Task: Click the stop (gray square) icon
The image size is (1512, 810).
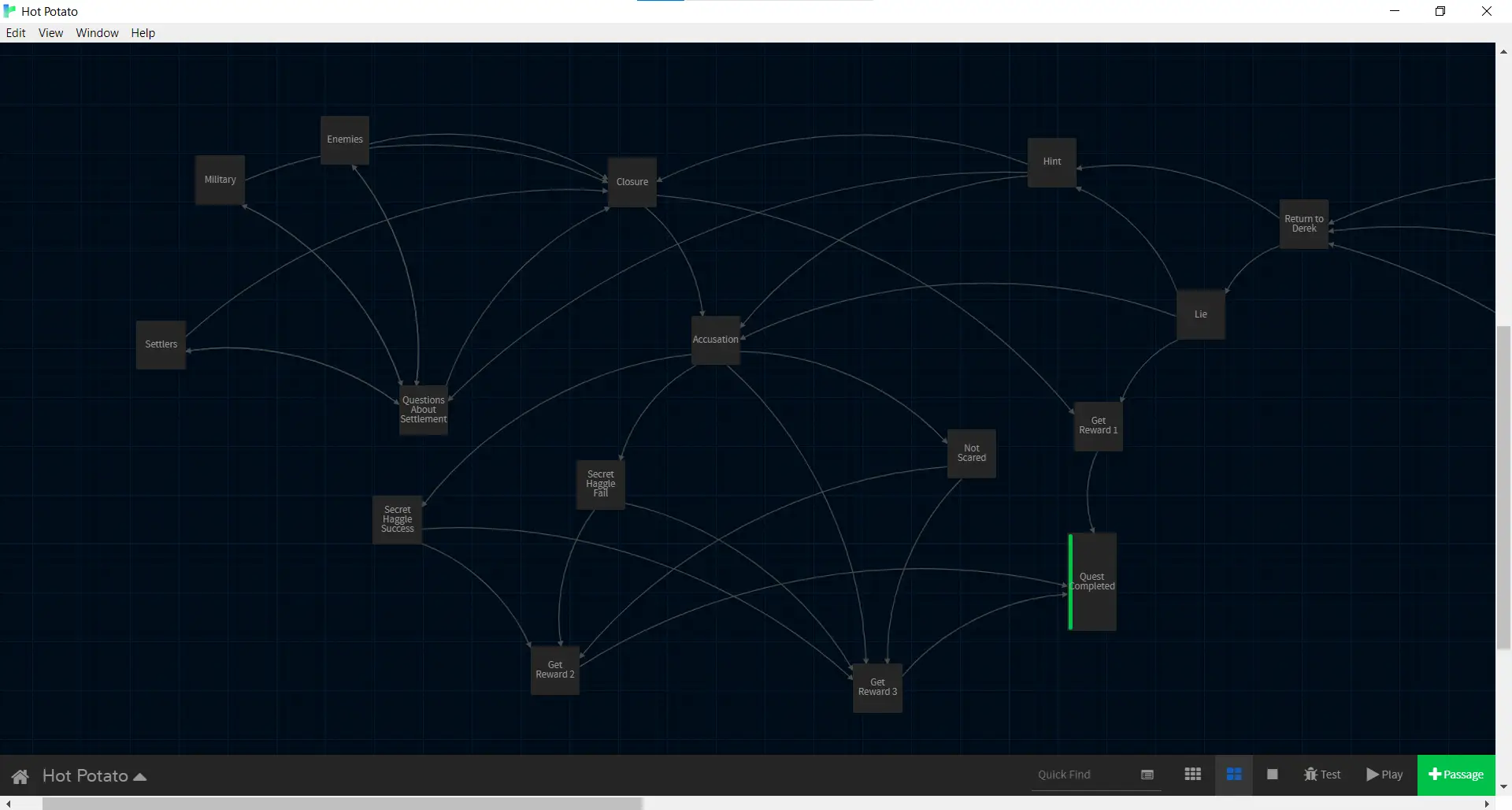Action: coord(1272,775)
